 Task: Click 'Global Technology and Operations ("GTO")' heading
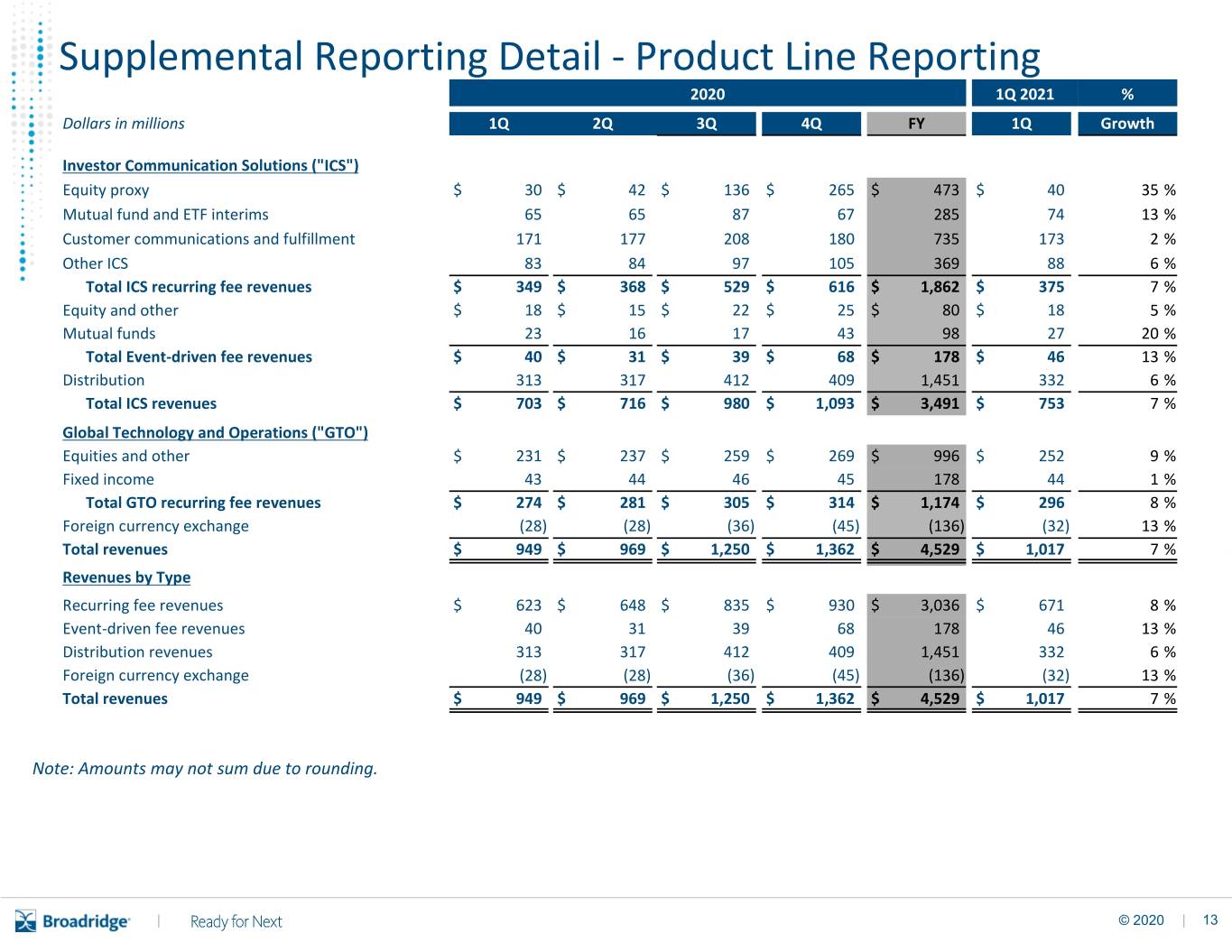(215, 432)
